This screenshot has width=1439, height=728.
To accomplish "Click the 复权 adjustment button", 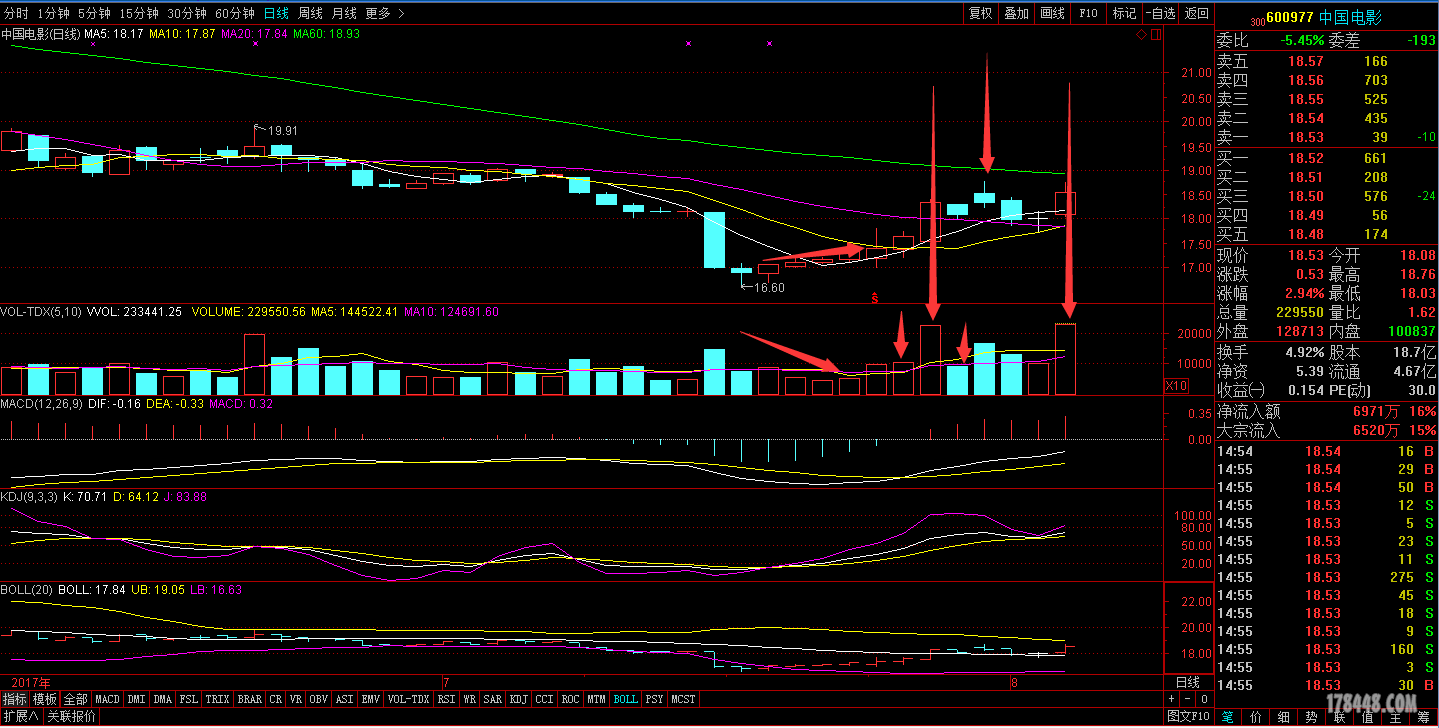I will click(x=981, y=13).
